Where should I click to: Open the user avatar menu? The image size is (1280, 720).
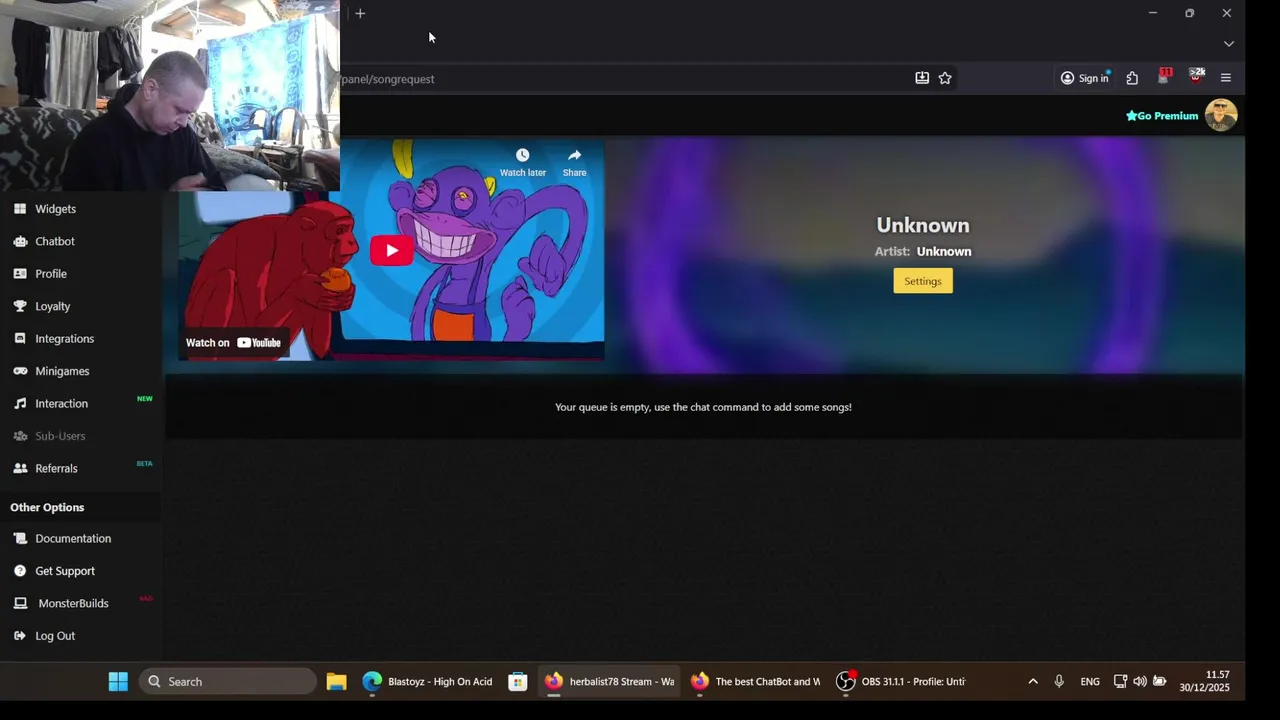tap(1221, 115)
